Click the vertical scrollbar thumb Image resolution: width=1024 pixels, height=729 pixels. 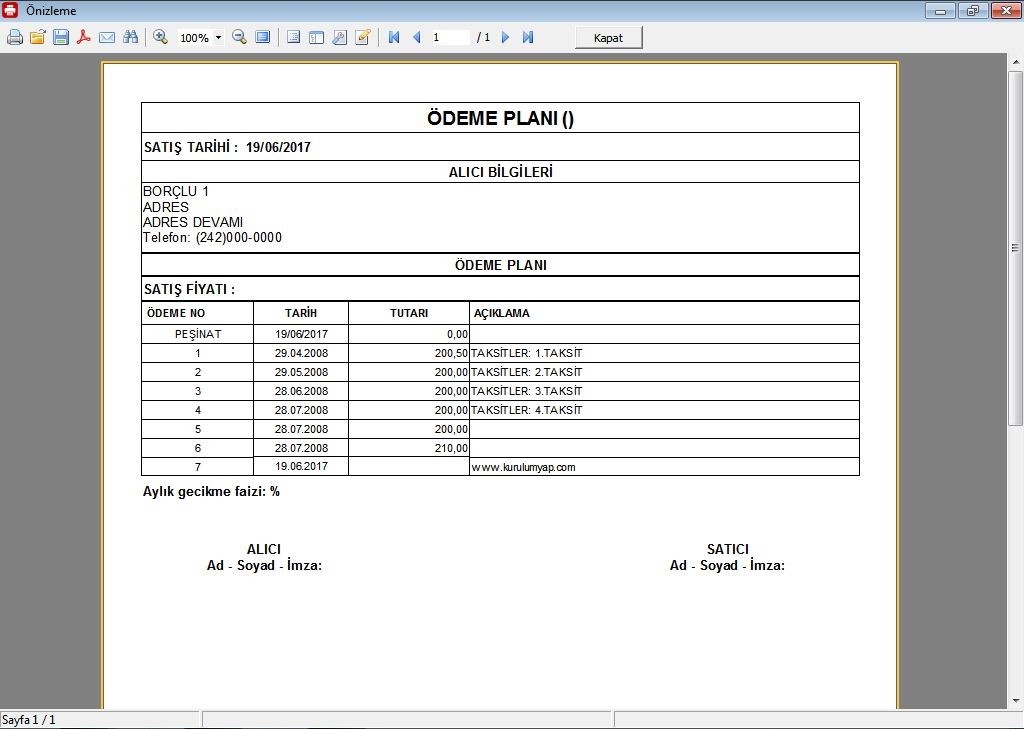(x=1016, y=248)
